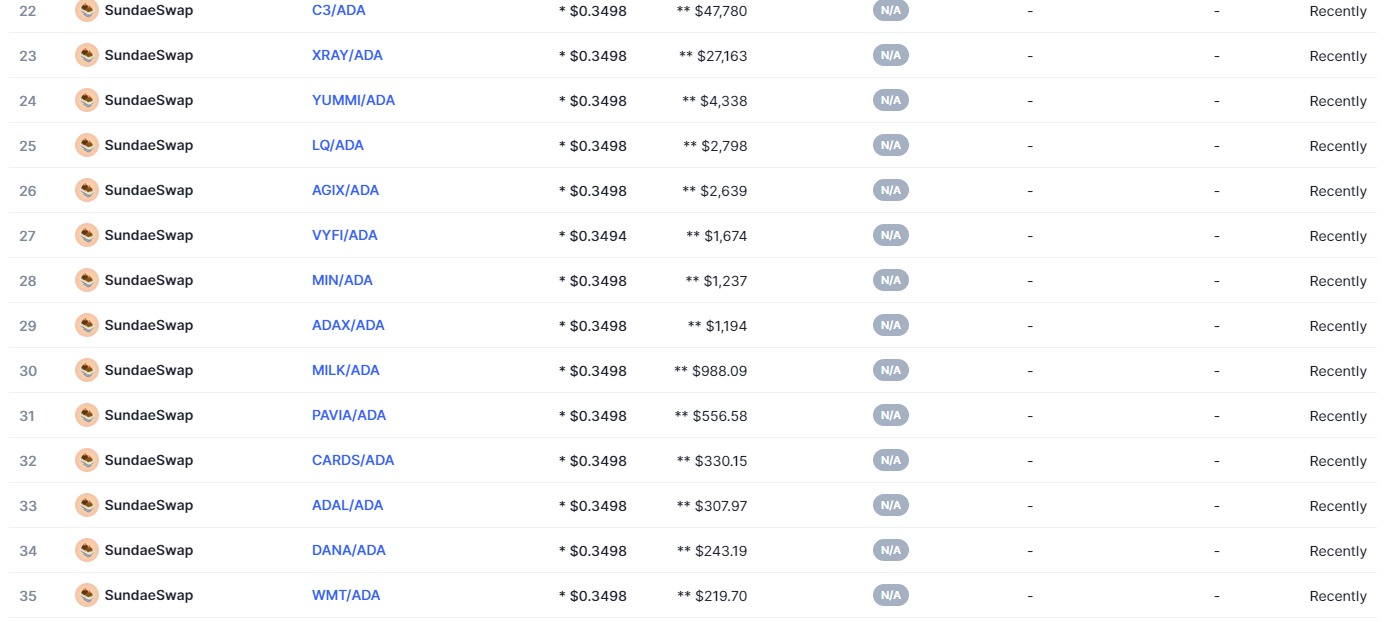Select the SundaeSwap icon in row 34
This screenshot has height=622, width=1385.
[87, 550]
